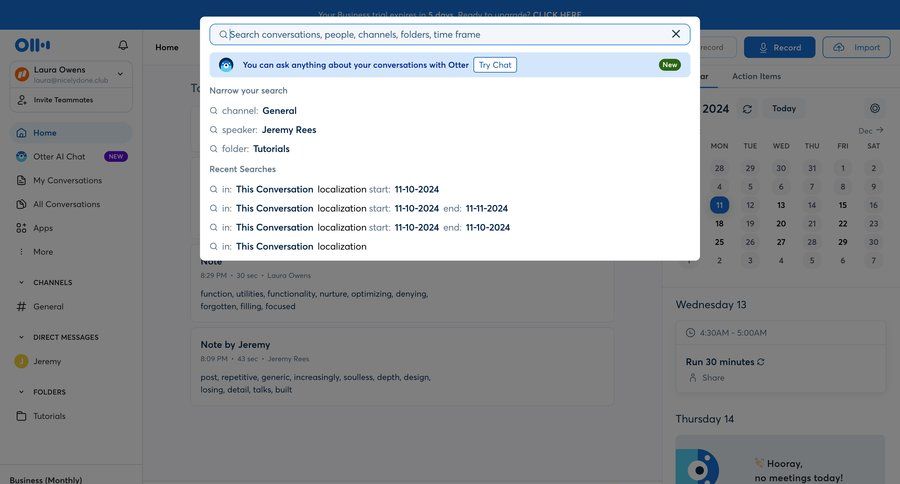This screenshot has width=900, height=484.
Task: Switch to Action Items tab
Action: [756, 76]
